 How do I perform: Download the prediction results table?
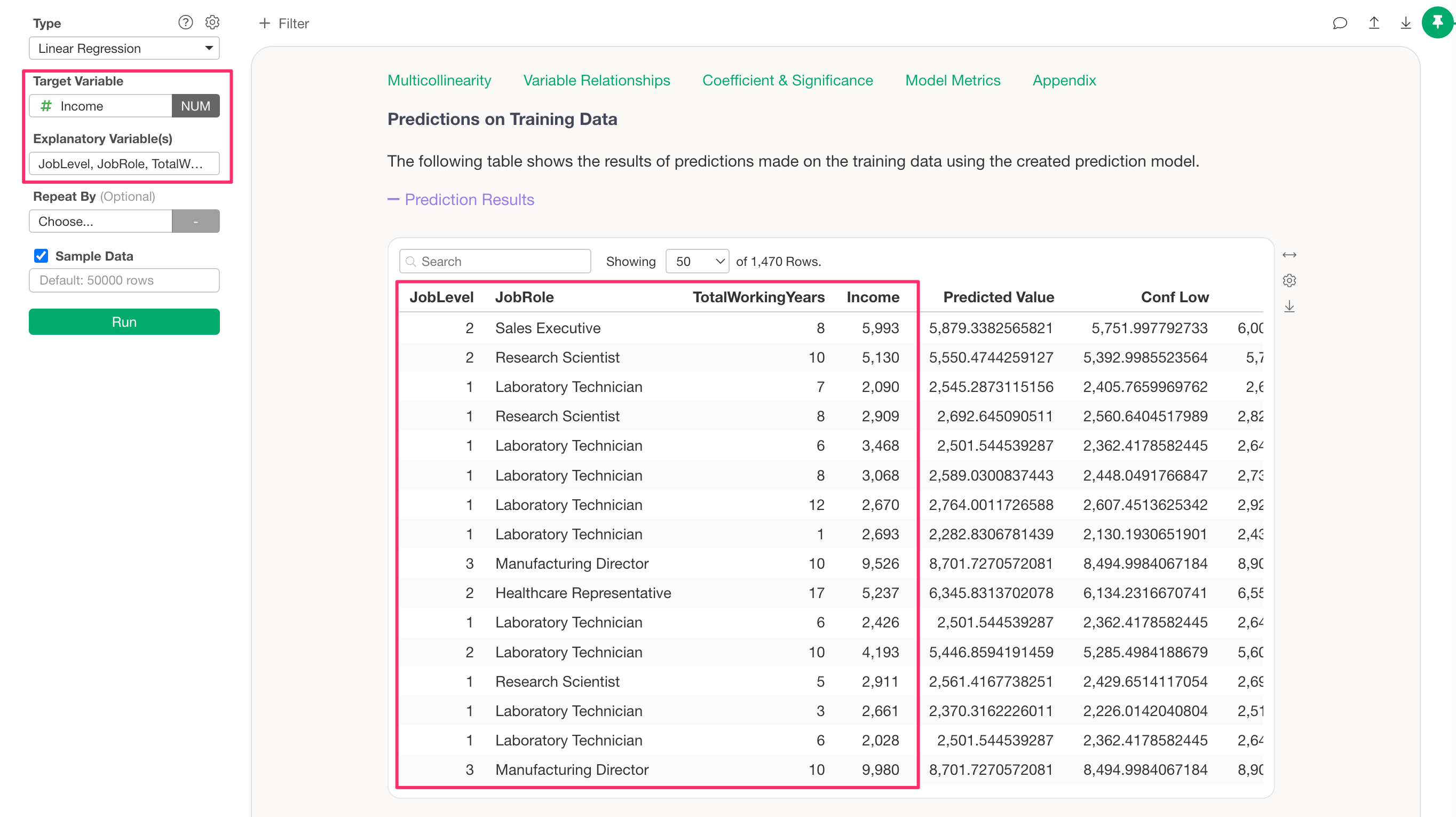(1289, 307)
